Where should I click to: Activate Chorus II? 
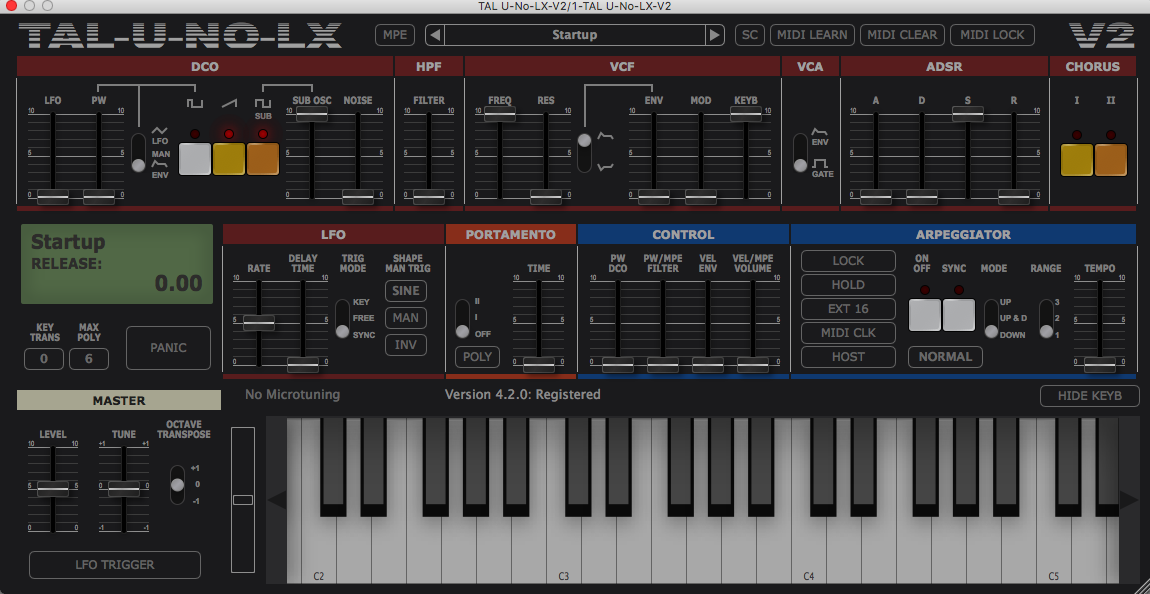tap(1110, 159)
